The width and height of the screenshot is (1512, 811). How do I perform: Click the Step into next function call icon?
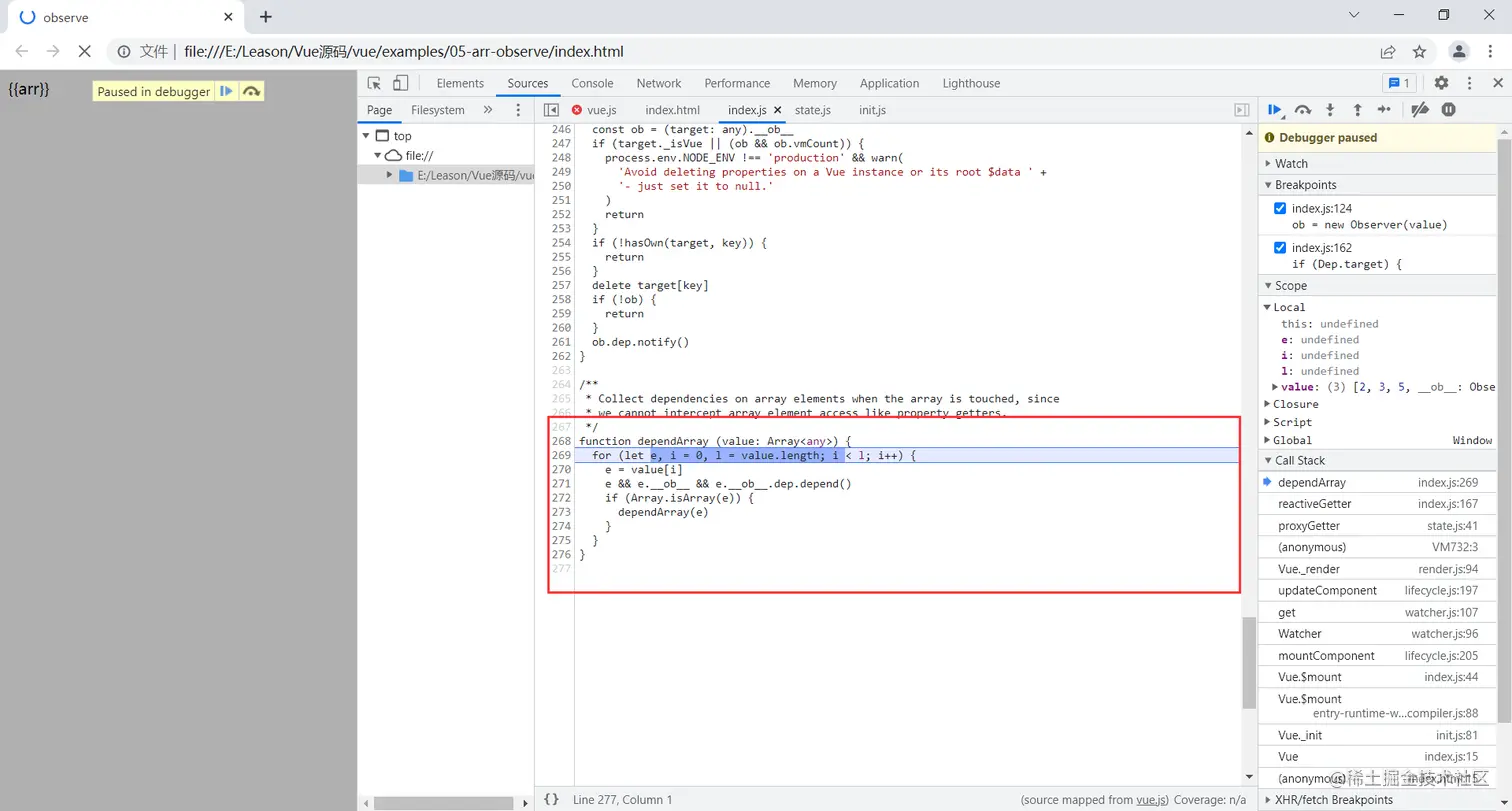[1330, 110]
